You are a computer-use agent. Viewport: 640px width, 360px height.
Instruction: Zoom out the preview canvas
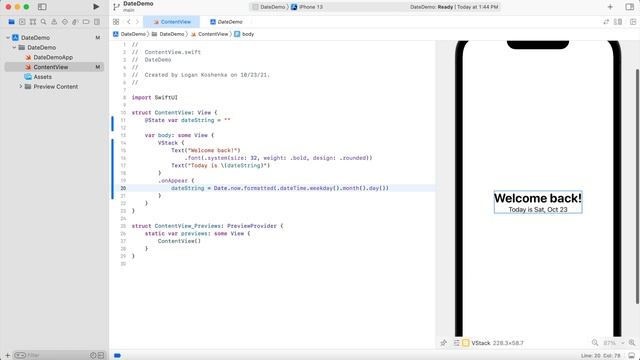click(x=595, y=343)
